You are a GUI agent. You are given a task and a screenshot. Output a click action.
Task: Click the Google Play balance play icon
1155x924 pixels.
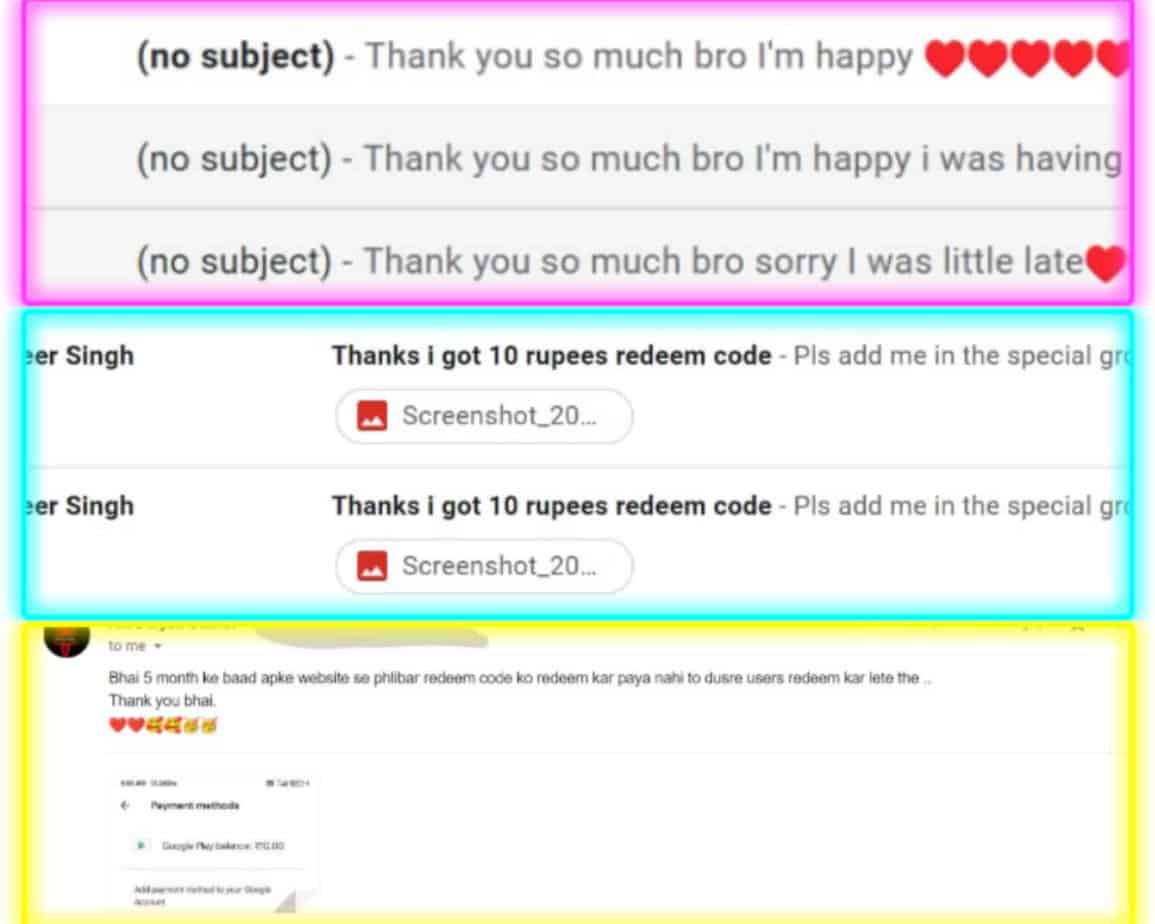141,845
